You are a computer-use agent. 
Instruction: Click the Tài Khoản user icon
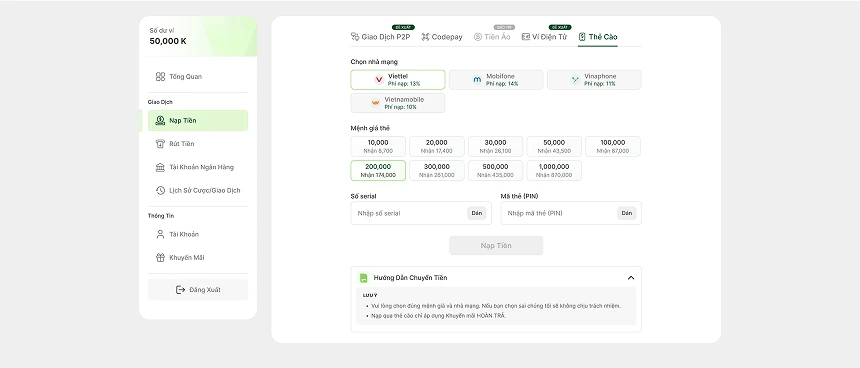click(160, 234)
